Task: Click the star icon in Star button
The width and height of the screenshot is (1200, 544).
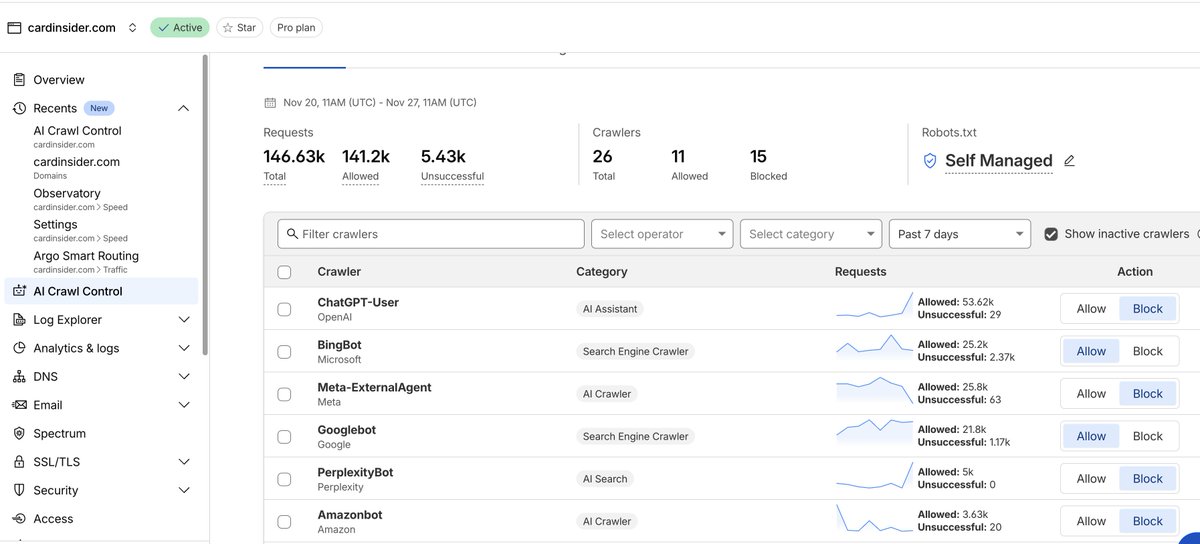Action: [228, 28]
